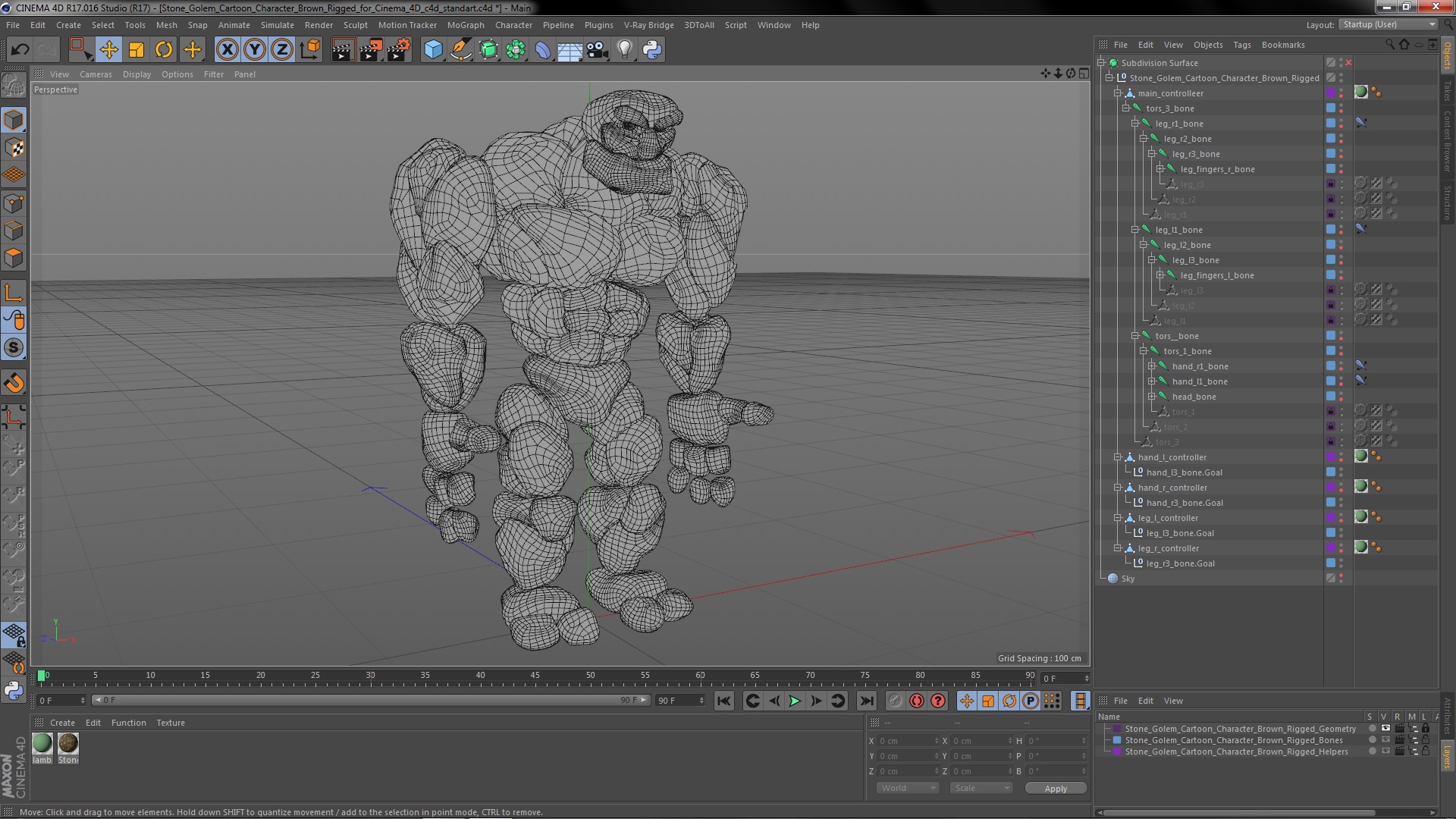Open the Mesh menu
The width and height of the screenshot is (1456, 819).
click(166, 25)
